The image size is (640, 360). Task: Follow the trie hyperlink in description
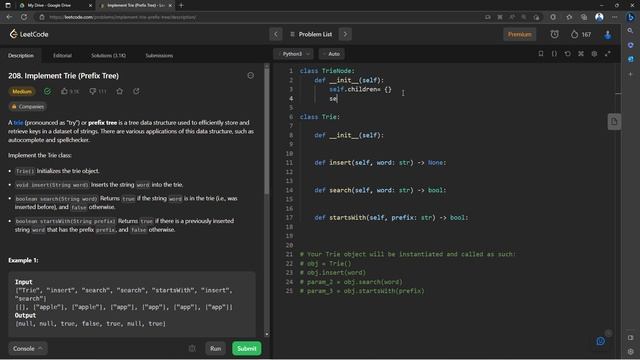coord(18,122)
